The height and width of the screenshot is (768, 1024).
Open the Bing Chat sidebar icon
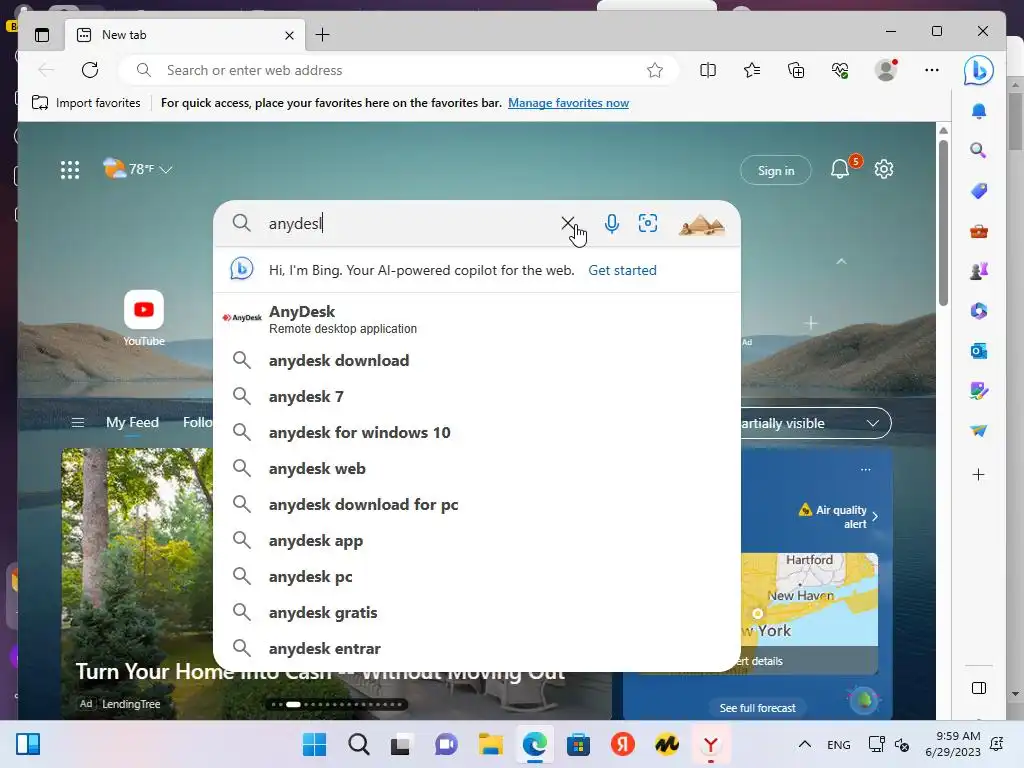click(x=978, y=71)
